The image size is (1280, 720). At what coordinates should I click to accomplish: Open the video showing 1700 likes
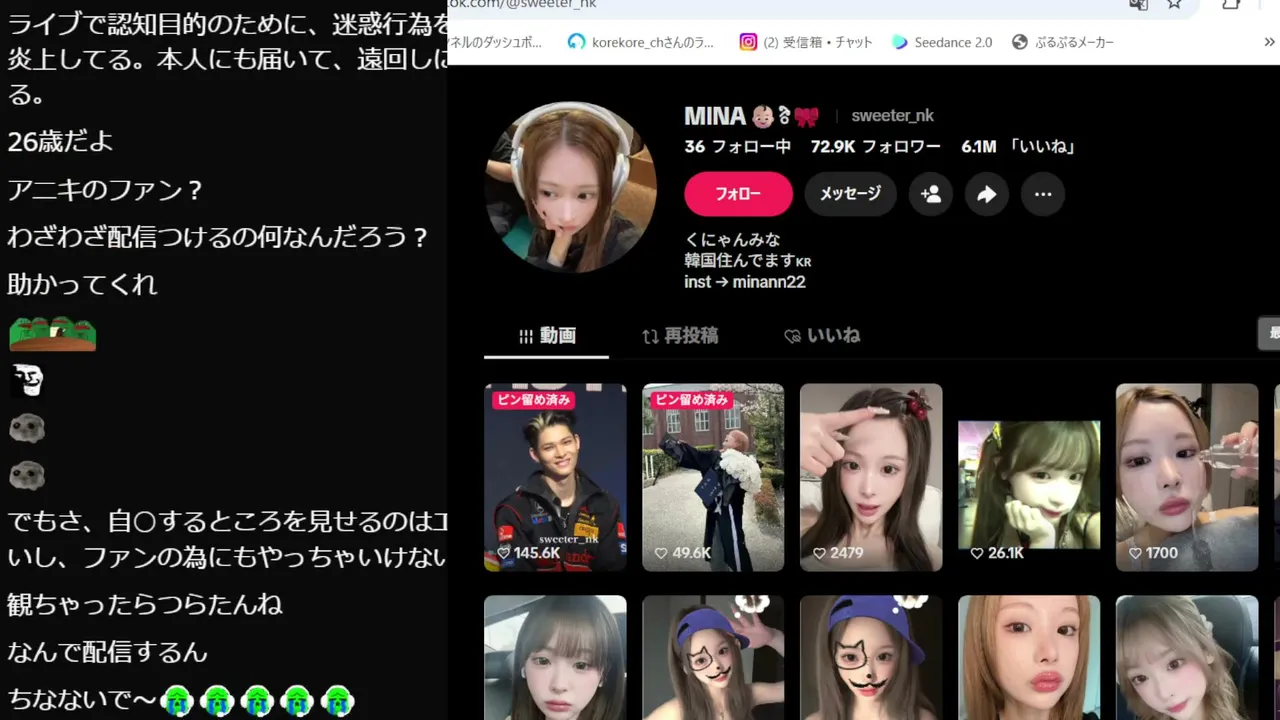click(1187, 477)
